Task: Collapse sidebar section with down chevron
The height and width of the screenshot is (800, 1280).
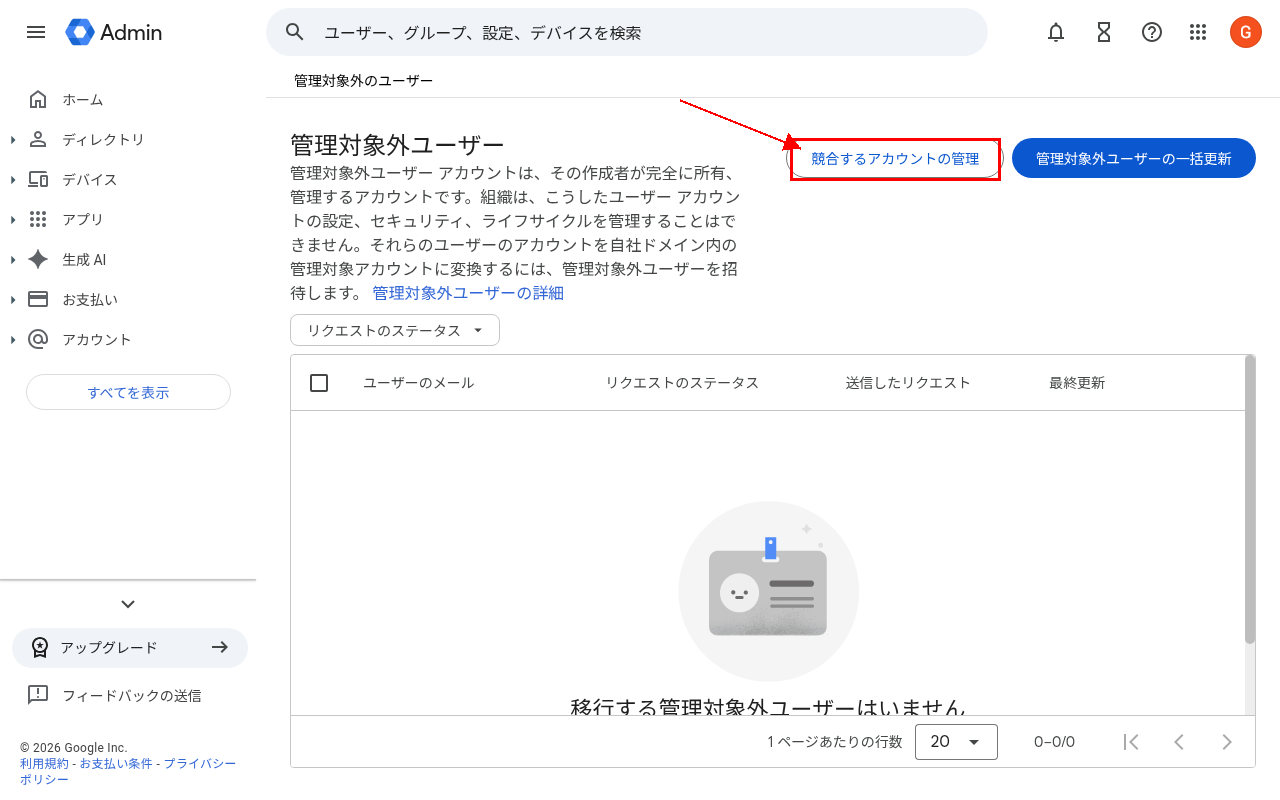Action: [128, 604]
